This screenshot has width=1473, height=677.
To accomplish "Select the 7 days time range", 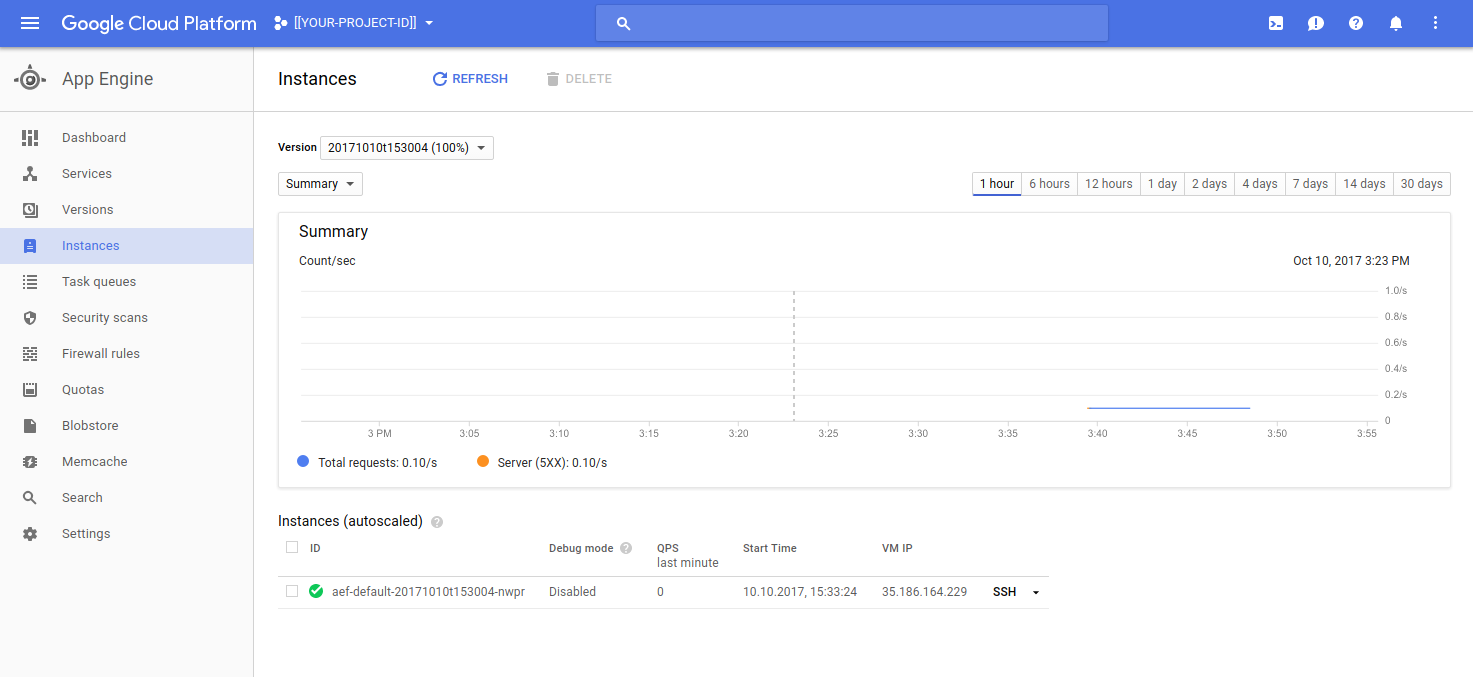I will tap(1310, 184).
